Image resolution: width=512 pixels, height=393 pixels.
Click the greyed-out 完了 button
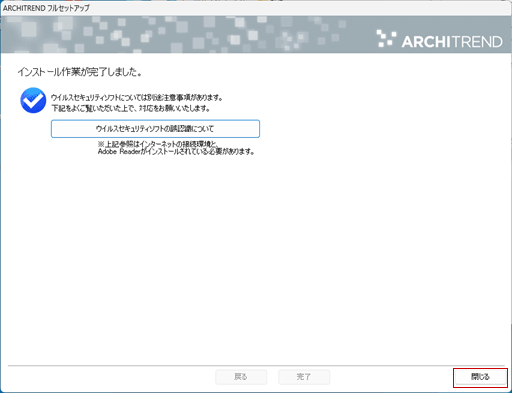pos(304,377)
